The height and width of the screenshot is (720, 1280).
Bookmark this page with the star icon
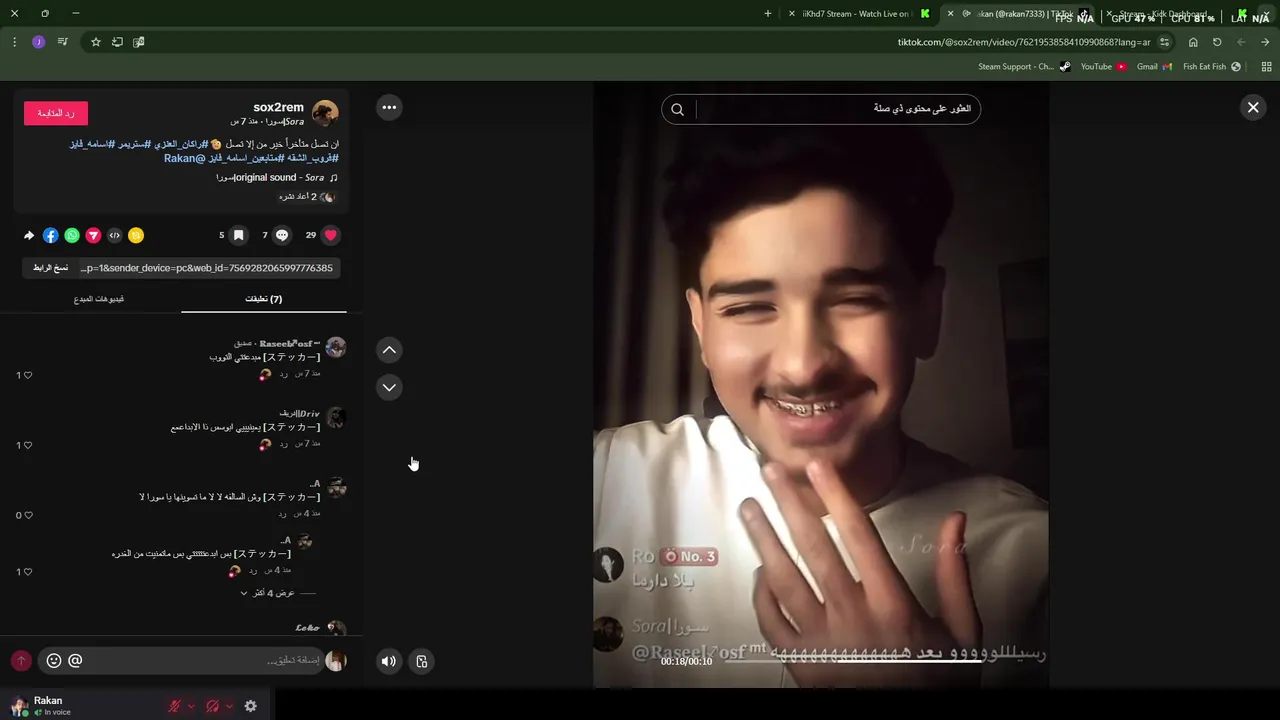96,42
